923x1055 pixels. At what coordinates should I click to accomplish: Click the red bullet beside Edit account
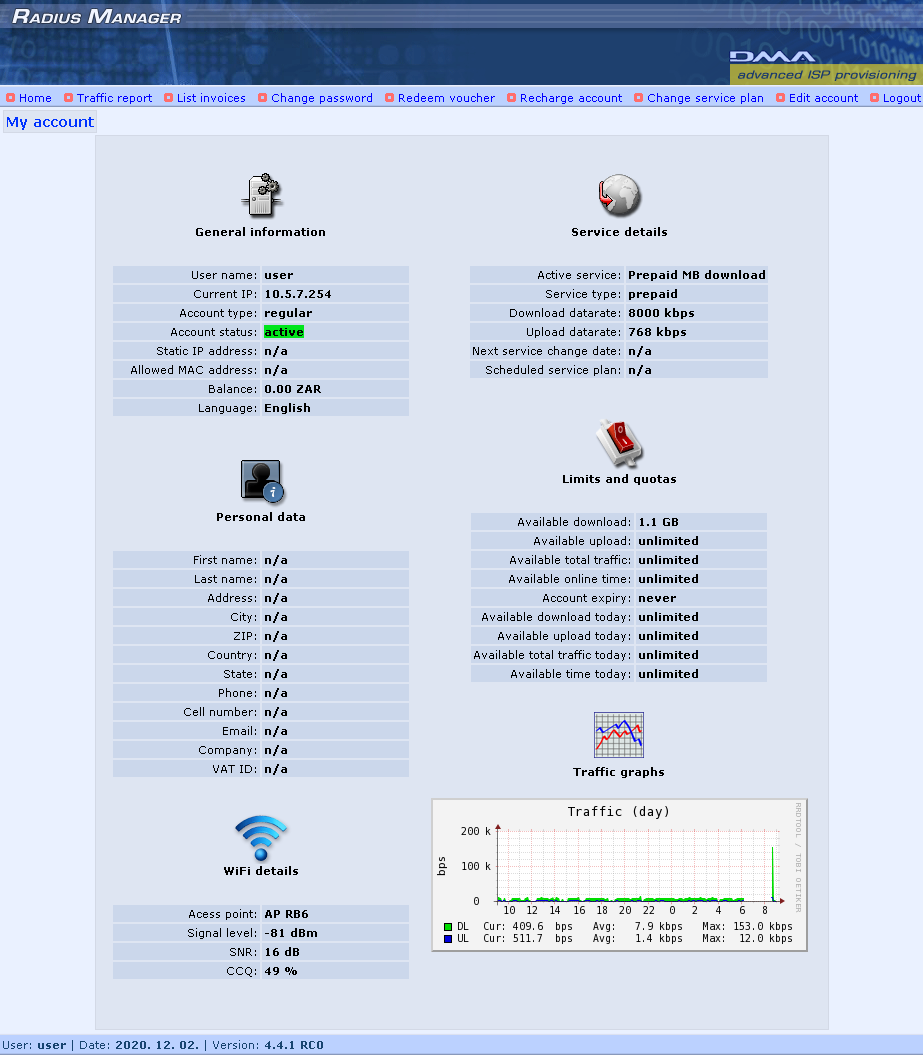click(x=780, y=98)
